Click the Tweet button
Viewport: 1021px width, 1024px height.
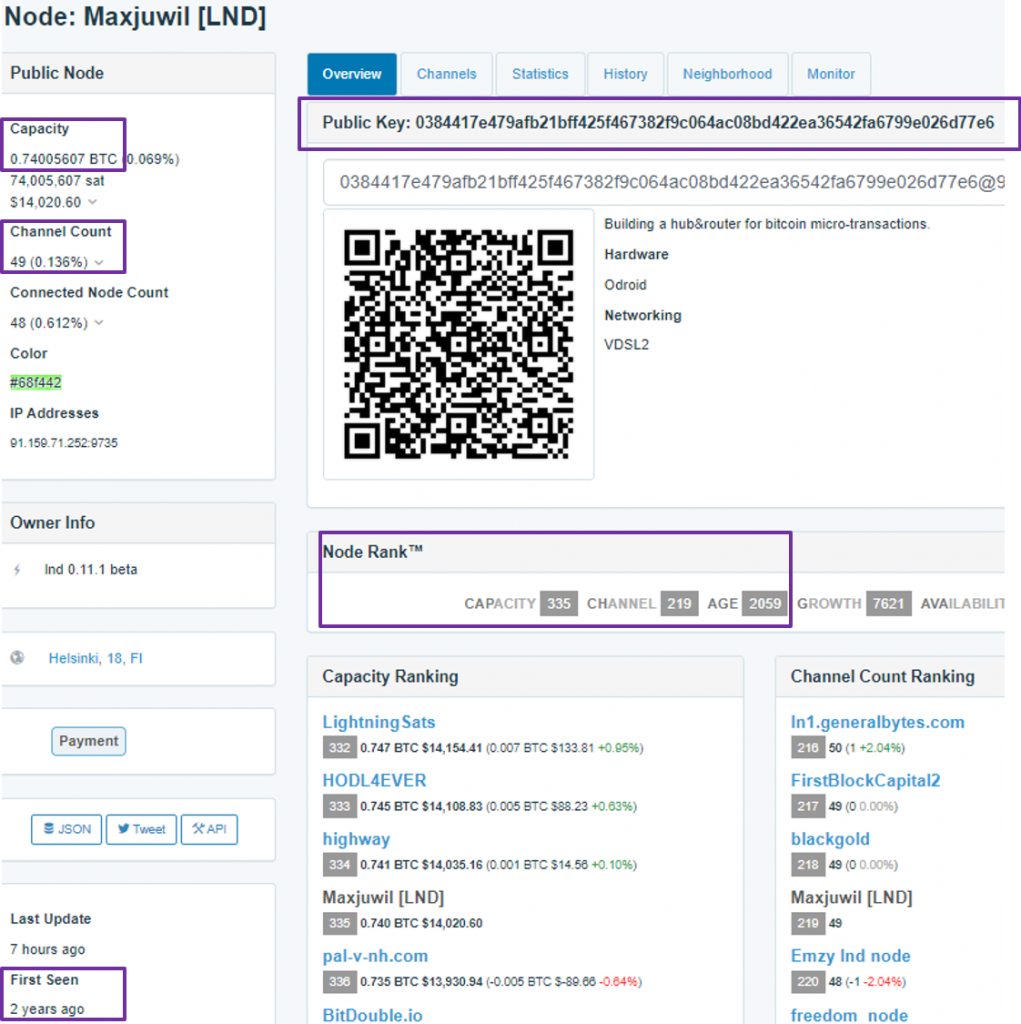click(141, 829)
